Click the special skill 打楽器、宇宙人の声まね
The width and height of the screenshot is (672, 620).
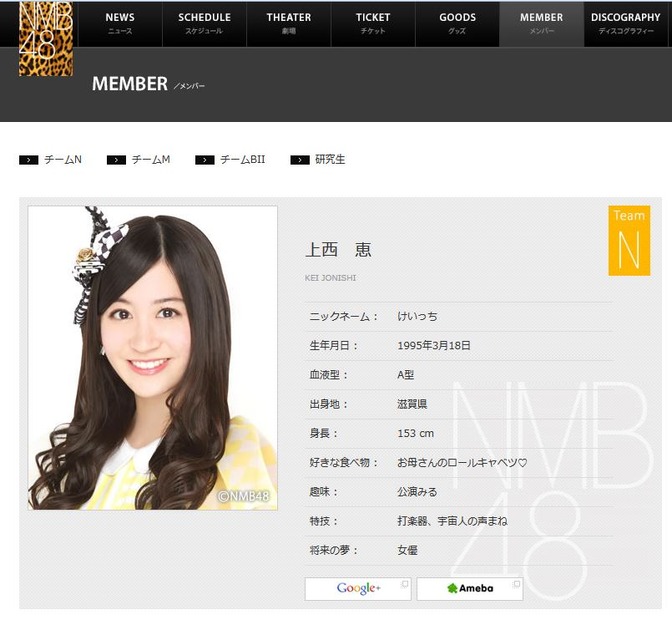453,521
